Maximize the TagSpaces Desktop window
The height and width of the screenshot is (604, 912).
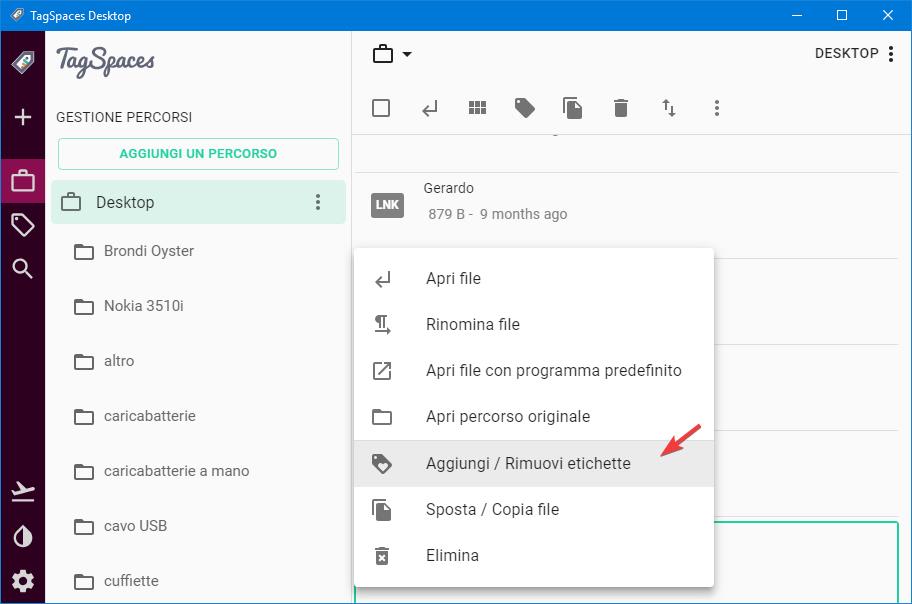[x=842, y=15]
